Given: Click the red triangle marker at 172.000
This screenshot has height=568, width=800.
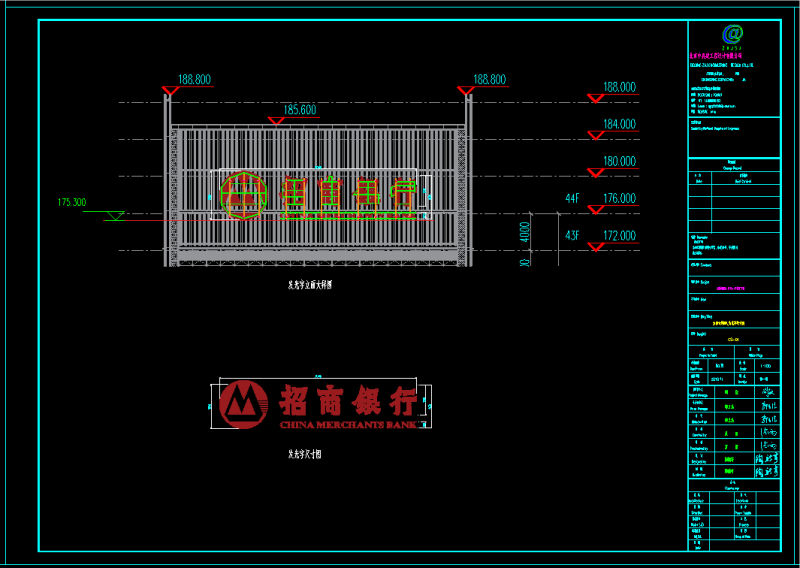Looking at the screenshot, I should [595, 246].
